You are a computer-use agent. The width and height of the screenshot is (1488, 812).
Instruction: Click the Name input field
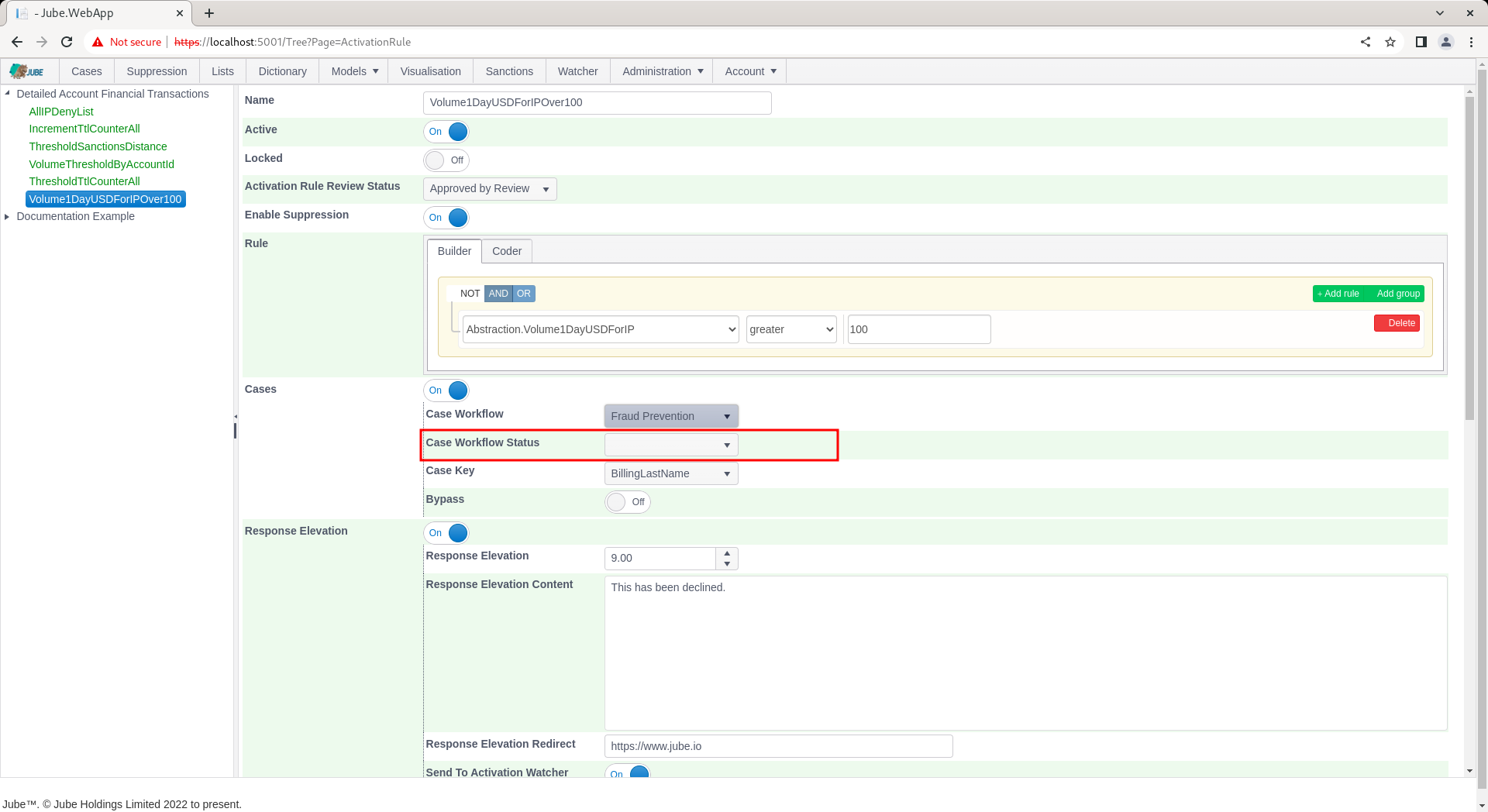point(598,103)
